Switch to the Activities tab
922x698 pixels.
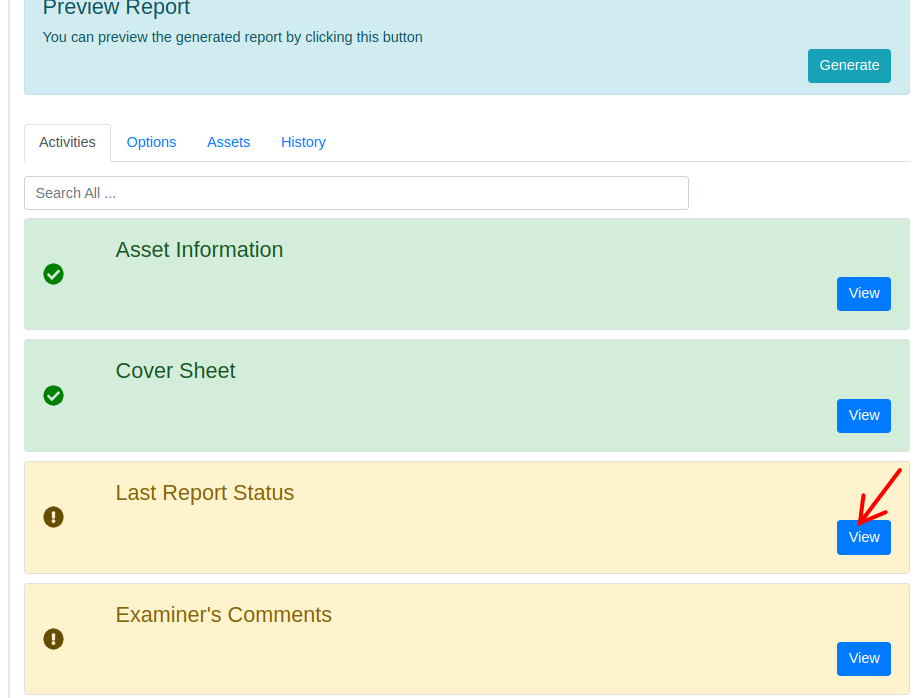click(67, 142)
